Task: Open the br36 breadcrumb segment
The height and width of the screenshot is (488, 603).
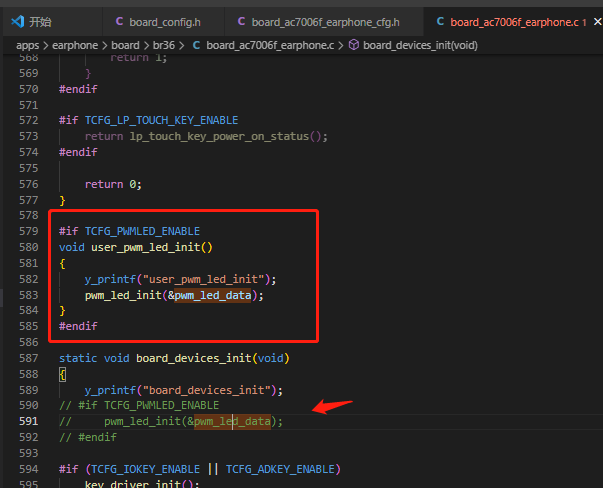Action: coord(164,45)
